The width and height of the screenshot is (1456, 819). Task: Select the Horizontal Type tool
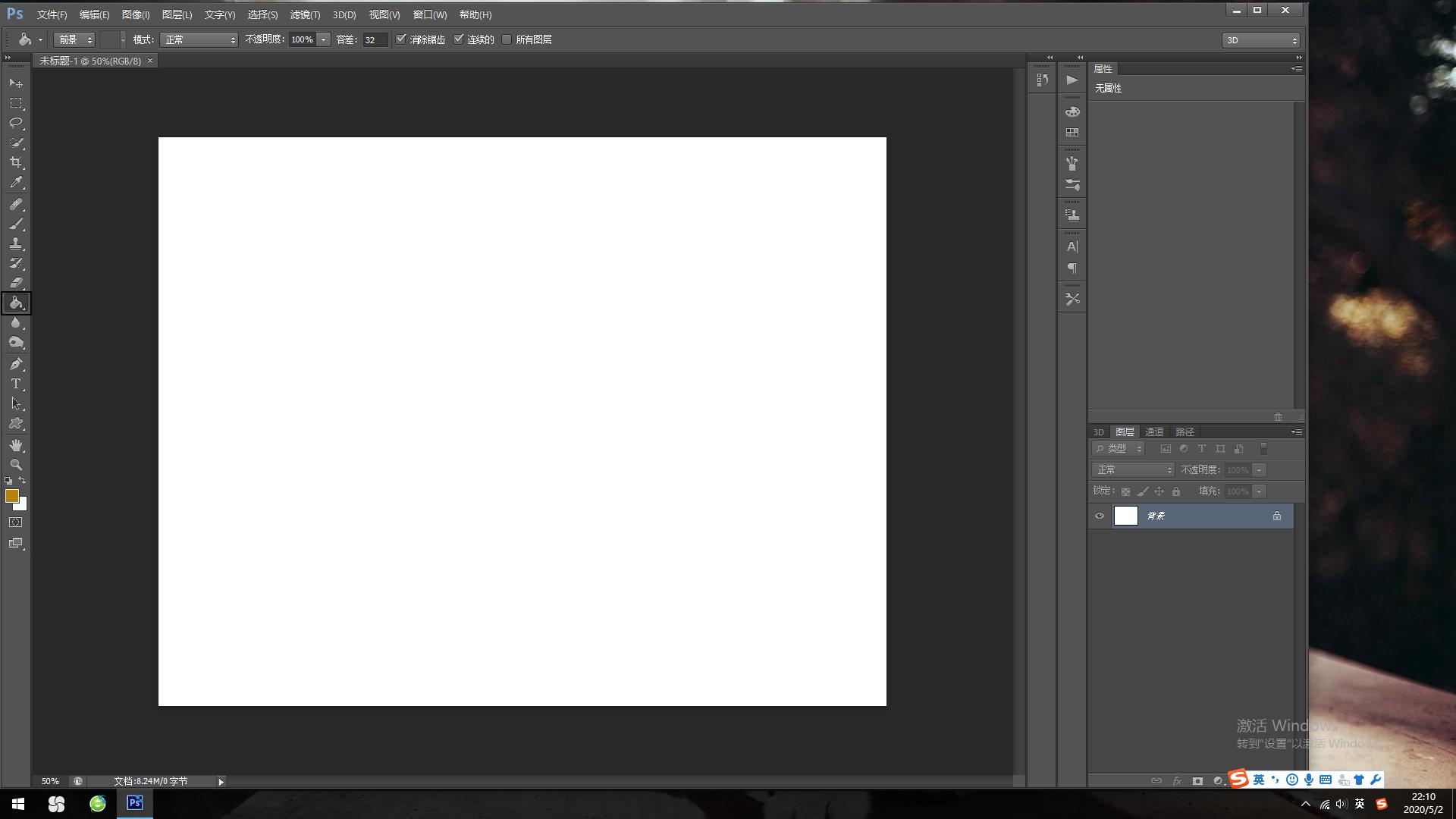pyautogui.click(x=16, y=384)
